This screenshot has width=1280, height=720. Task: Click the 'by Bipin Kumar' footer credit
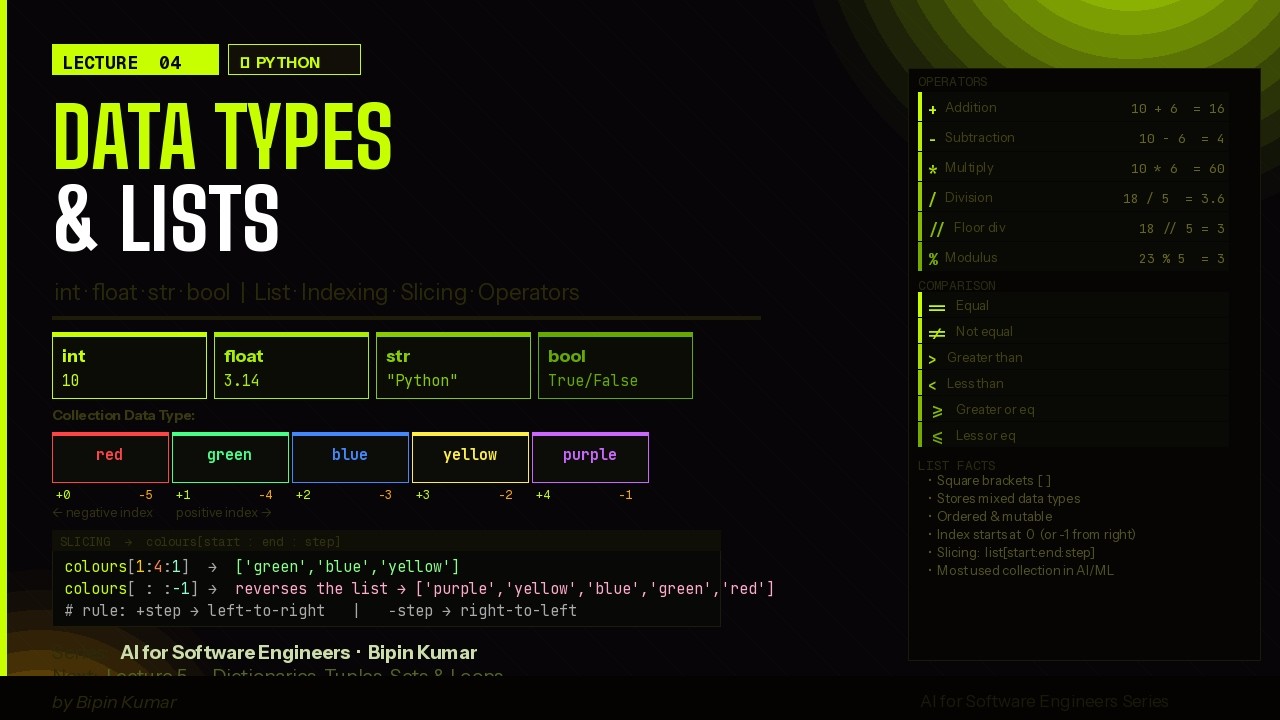tap(114, 703)
